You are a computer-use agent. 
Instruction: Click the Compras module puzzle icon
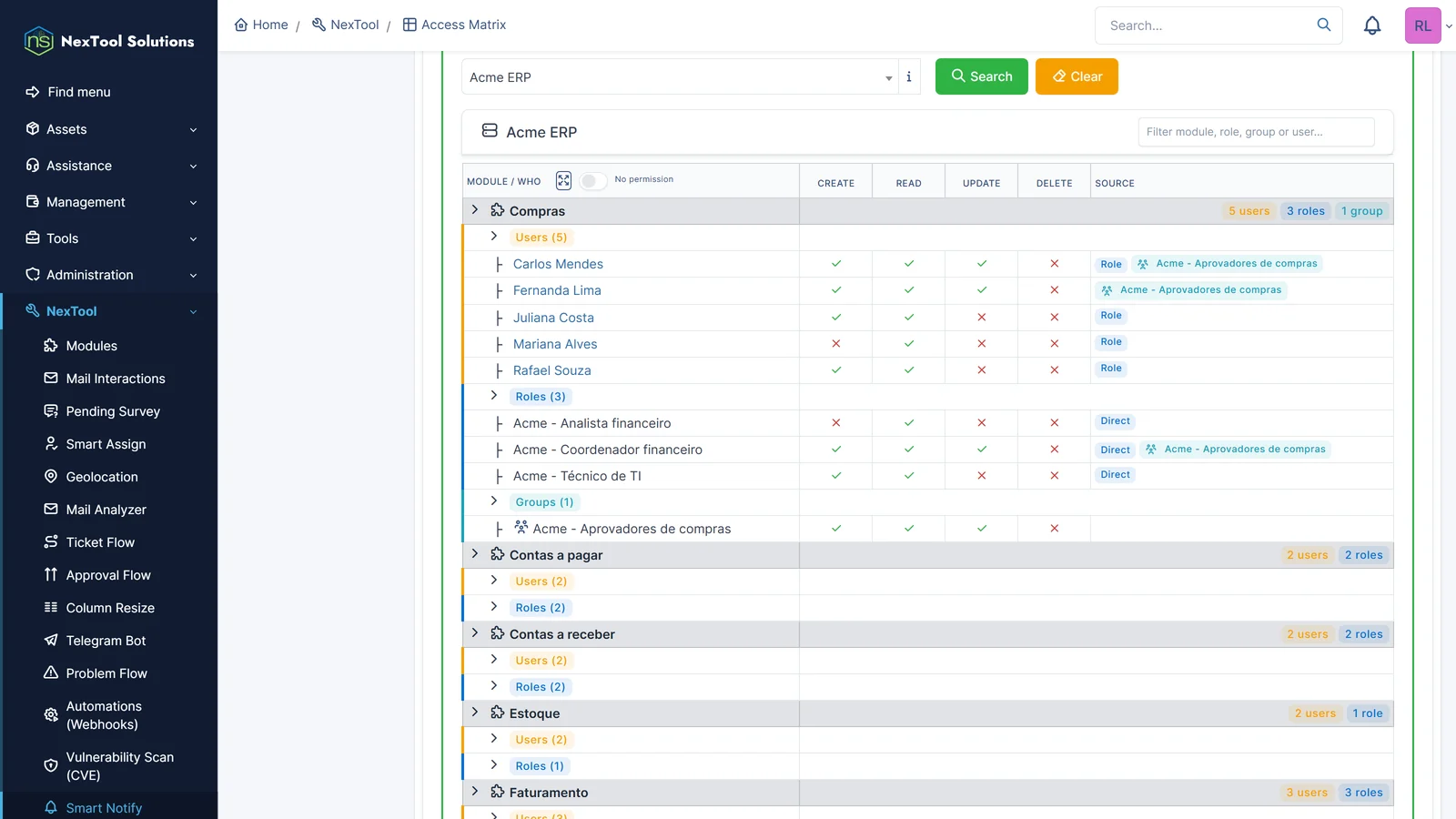pos(498,210)
